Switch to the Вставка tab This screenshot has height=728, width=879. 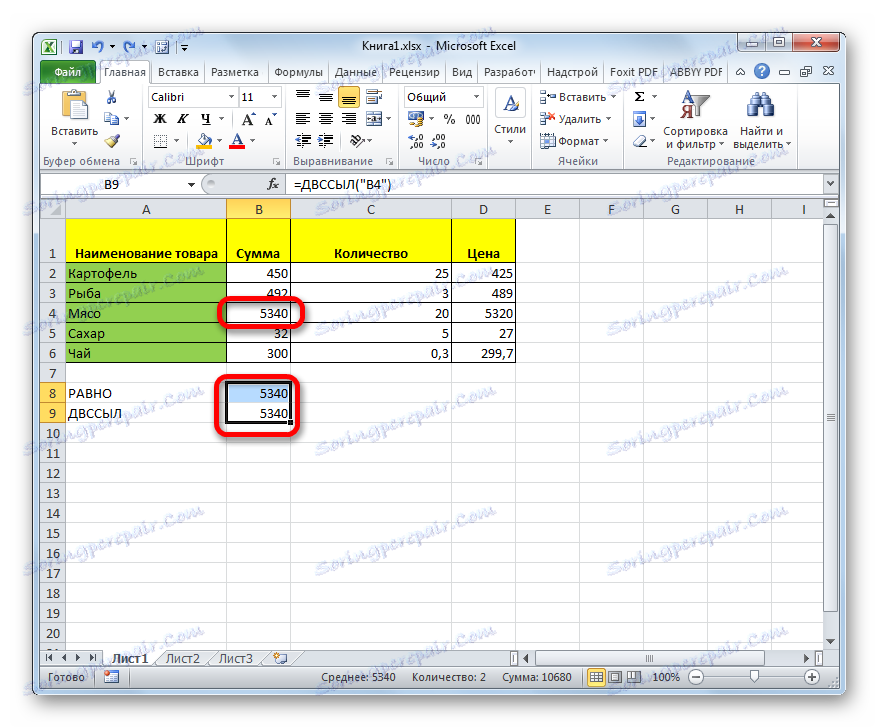pos(178,72)
